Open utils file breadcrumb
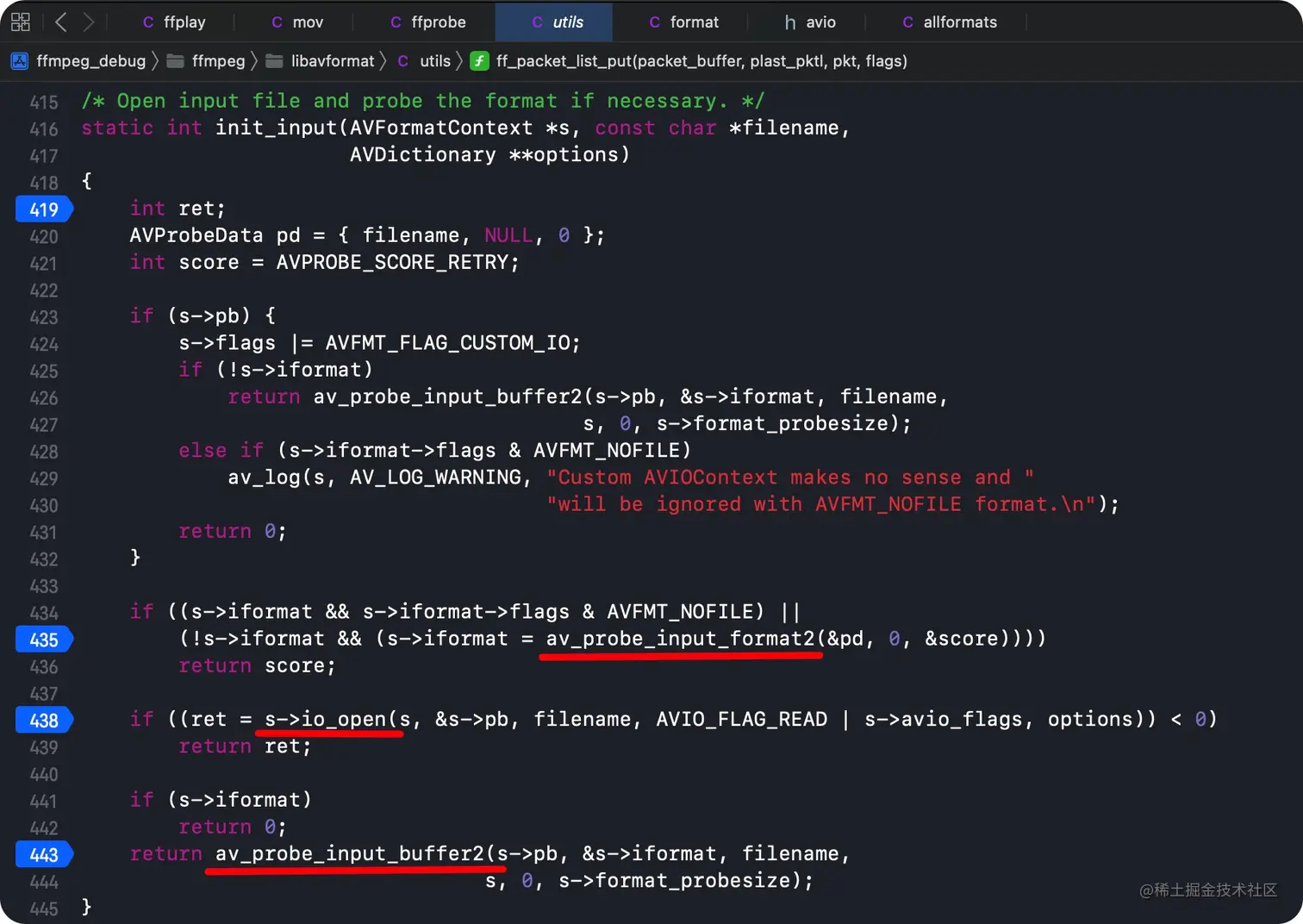1303x924 pixels. (435, 61)
